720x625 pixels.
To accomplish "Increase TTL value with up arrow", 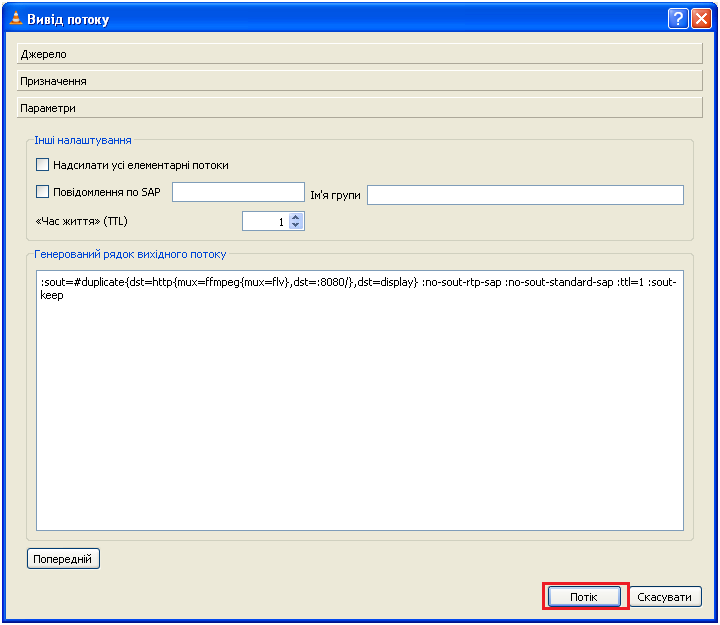I will click(296, 217).
